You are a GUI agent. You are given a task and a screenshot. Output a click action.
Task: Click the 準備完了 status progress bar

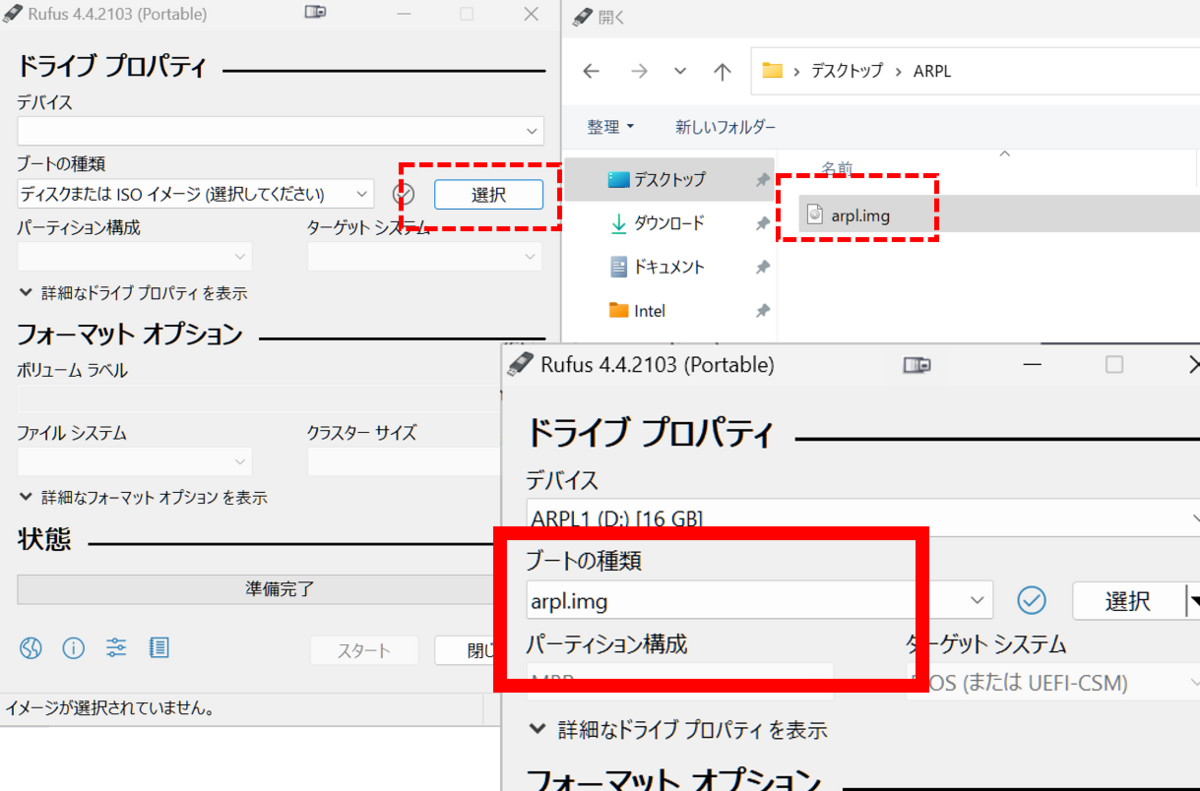[x=258, y=589]
